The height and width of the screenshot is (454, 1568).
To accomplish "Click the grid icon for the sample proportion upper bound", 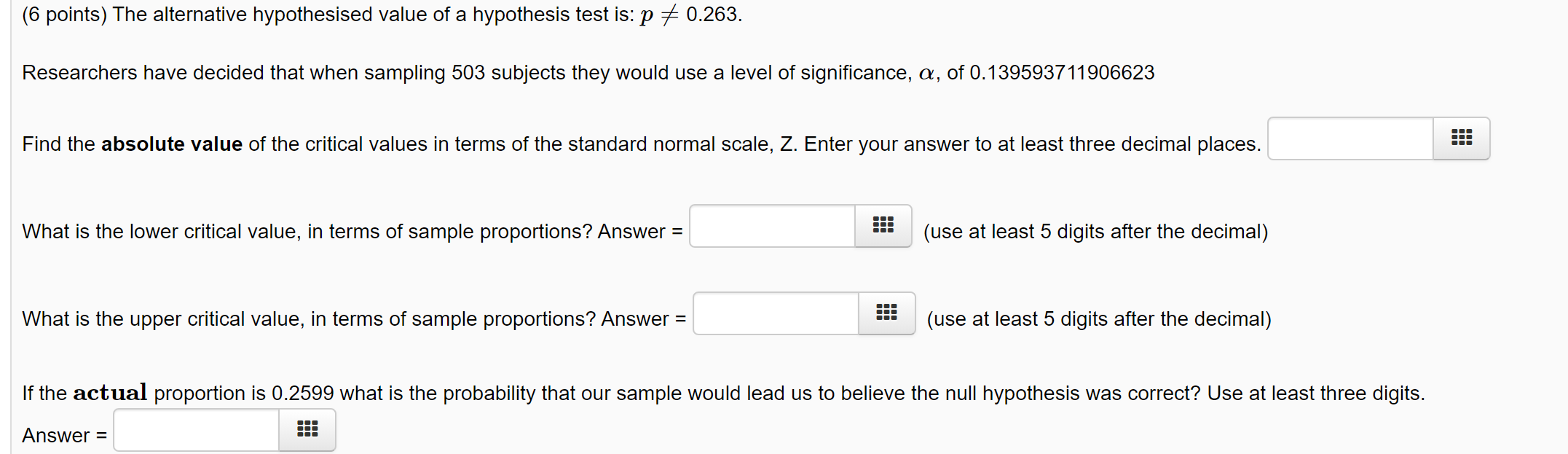I will point(887,313).
